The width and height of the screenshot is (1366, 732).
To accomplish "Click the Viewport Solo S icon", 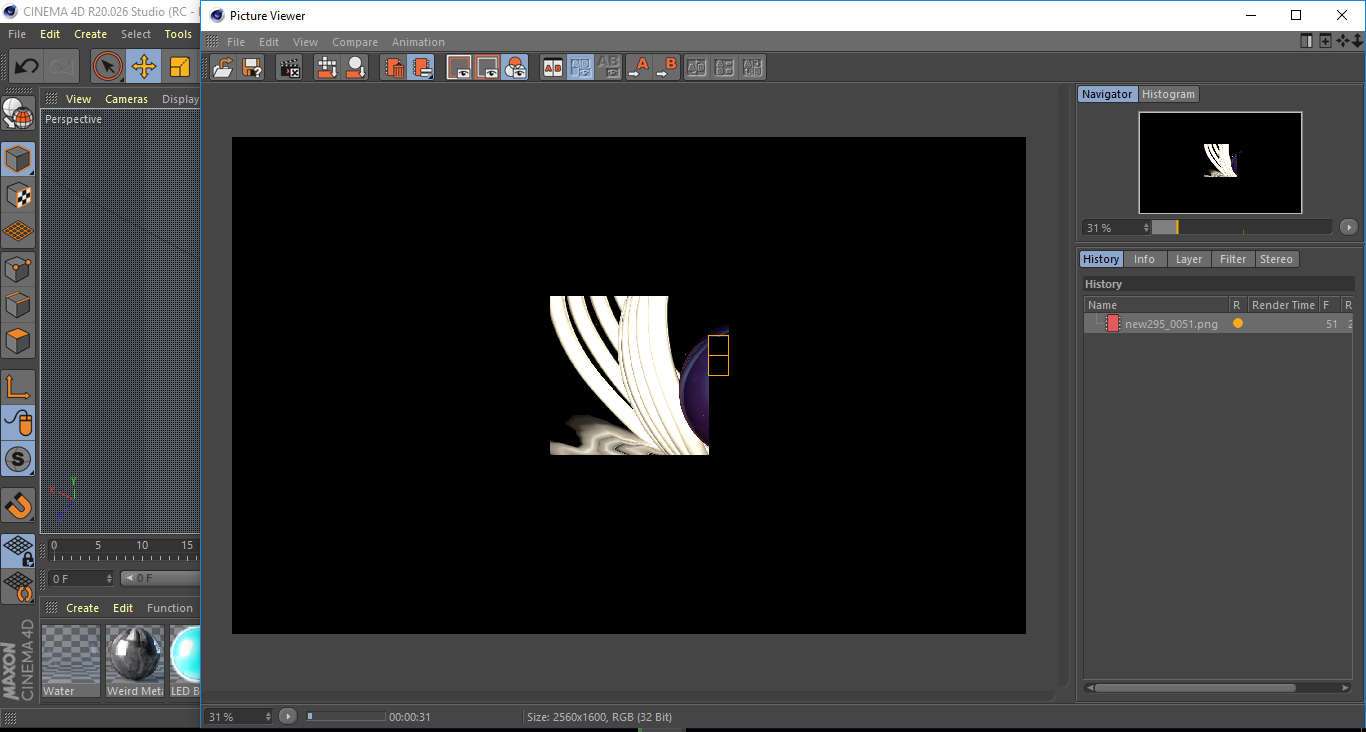I will 18,459.
